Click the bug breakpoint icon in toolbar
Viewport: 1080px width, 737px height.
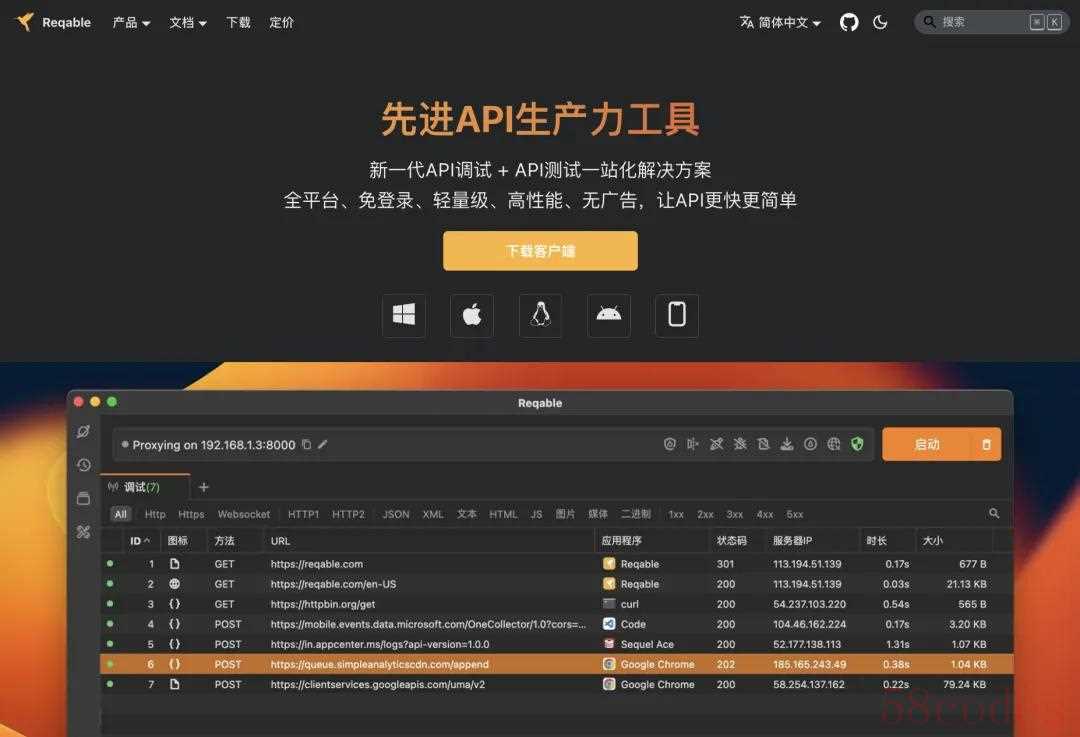pyautogui.click(x=740, y=444)
